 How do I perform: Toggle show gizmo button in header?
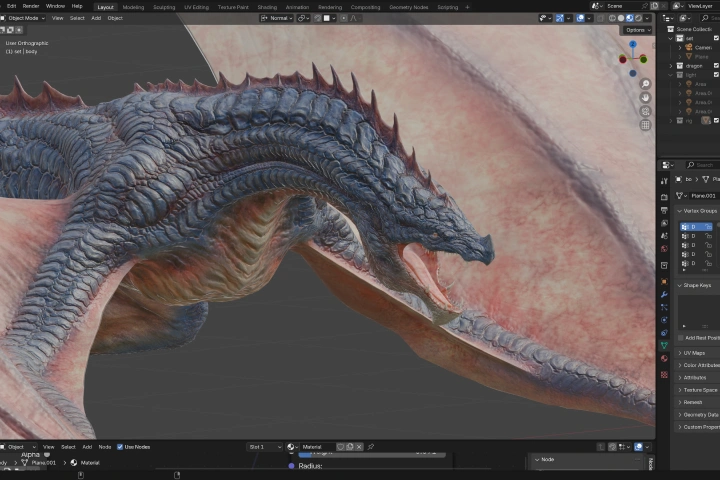coord(560,18)
